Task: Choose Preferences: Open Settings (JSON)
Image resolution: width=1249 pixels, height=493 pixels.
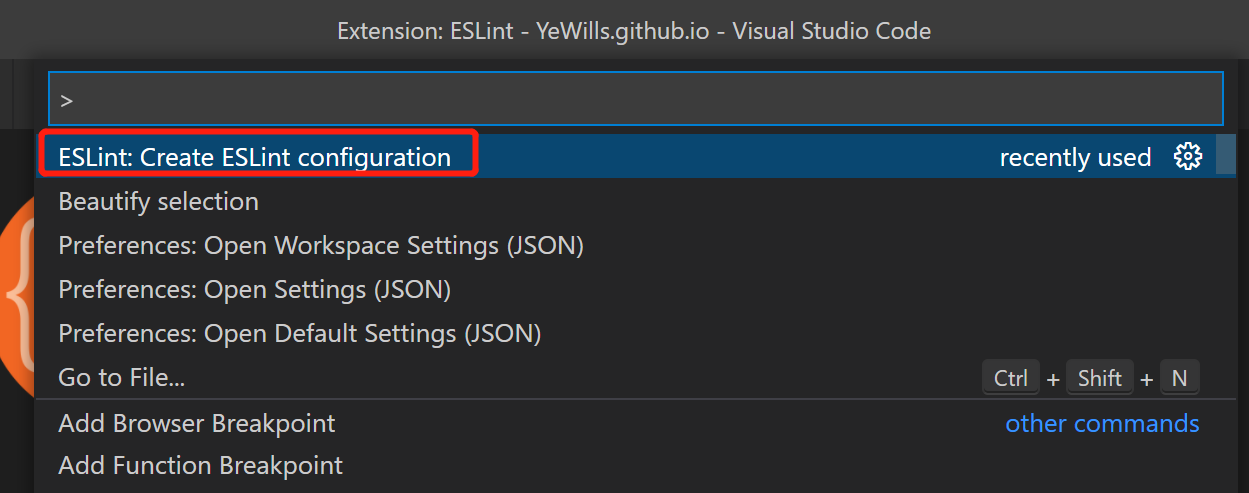Action: click(x=255, y=290)
